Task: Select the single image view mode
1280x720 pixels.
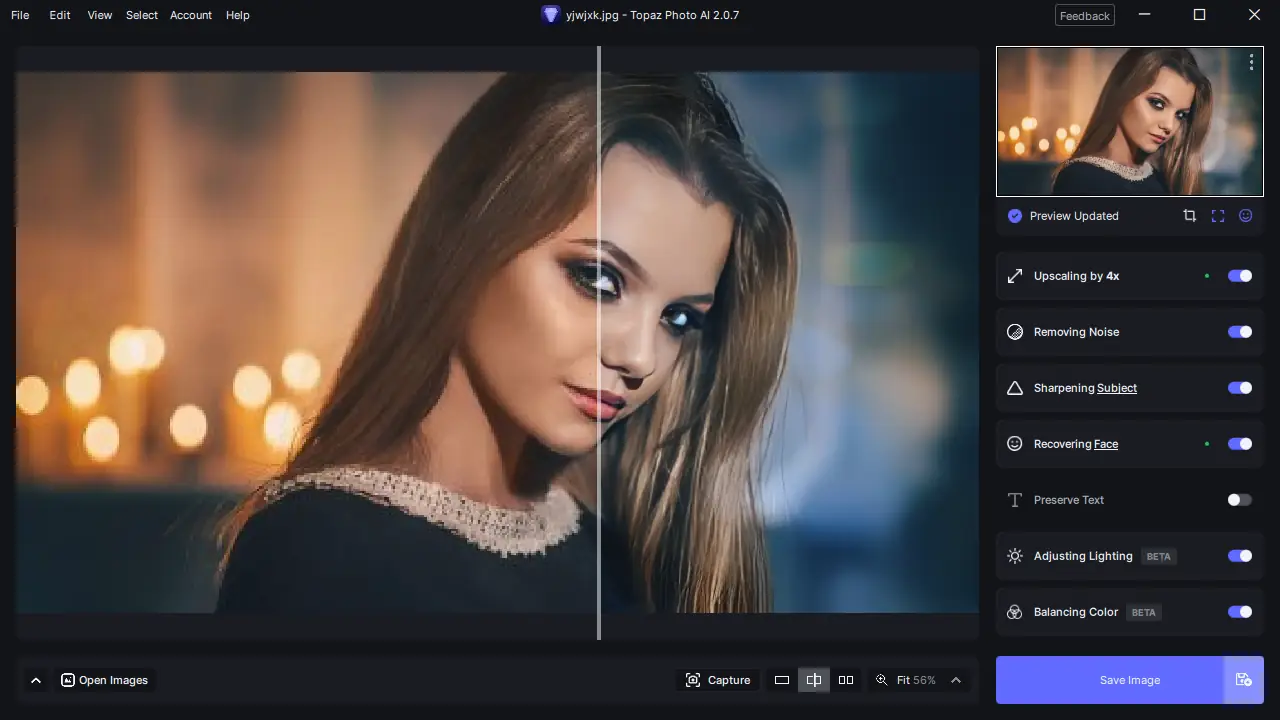Action: pyautogui.click(x=782, y=679)
